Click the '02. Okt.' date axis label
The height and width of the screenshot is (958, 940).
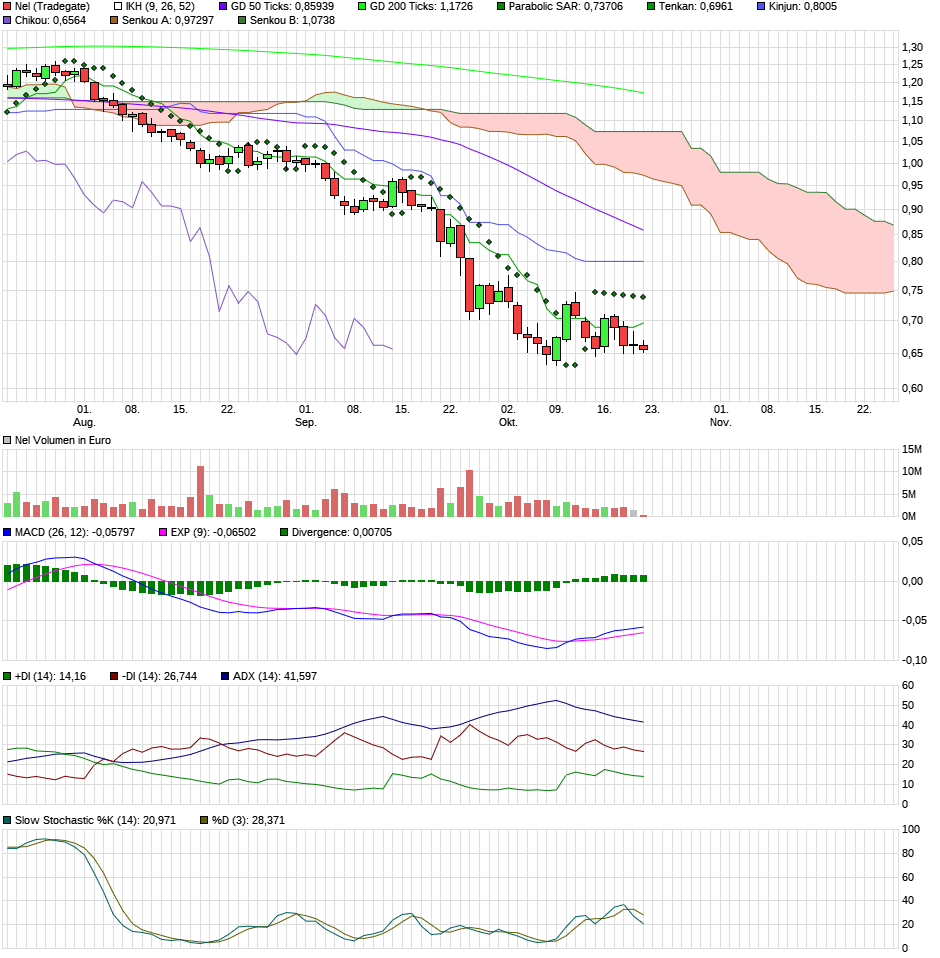point(508,416)
